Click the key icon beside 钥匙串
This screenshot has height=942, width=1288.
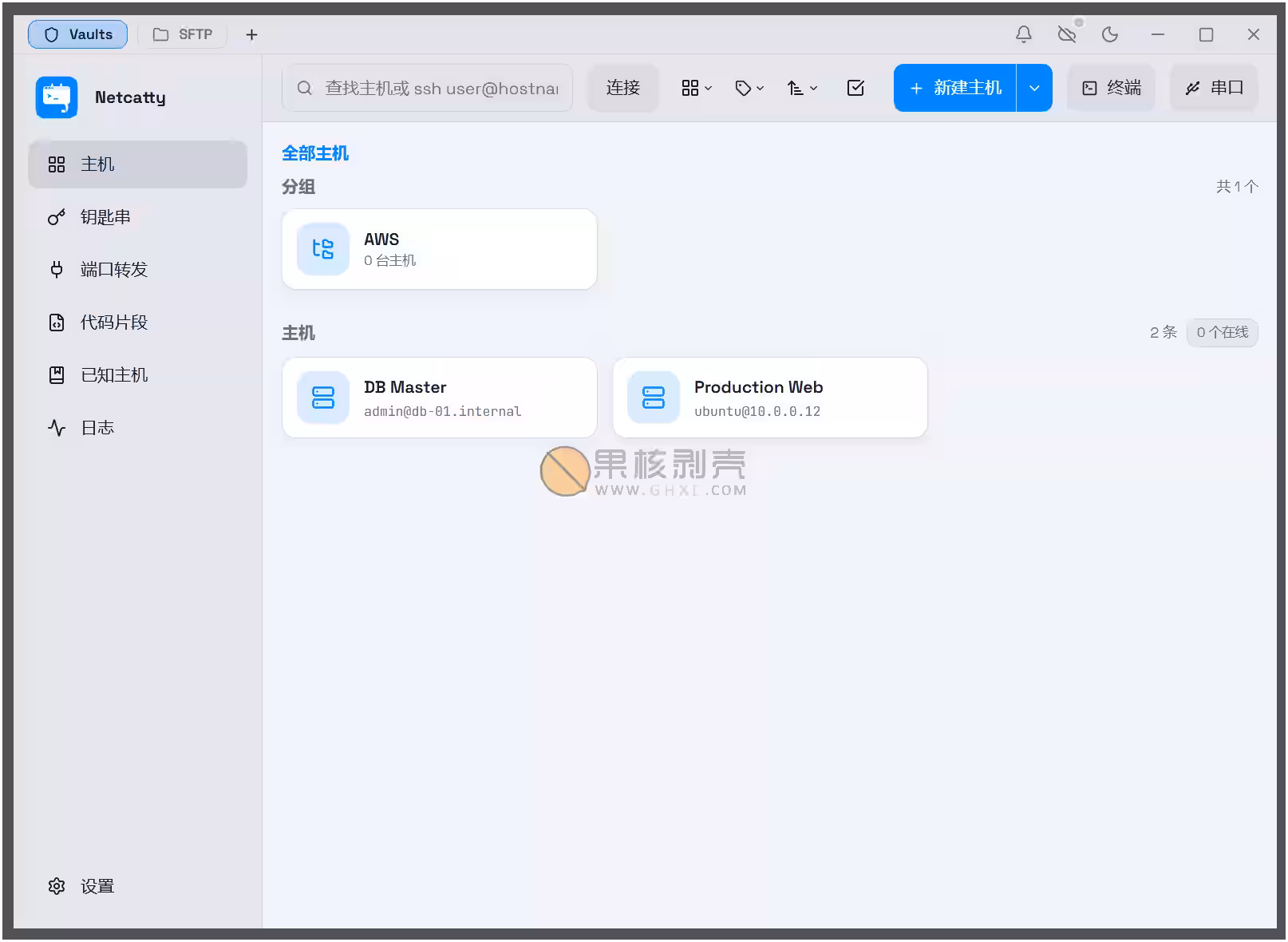coord(57,217)
